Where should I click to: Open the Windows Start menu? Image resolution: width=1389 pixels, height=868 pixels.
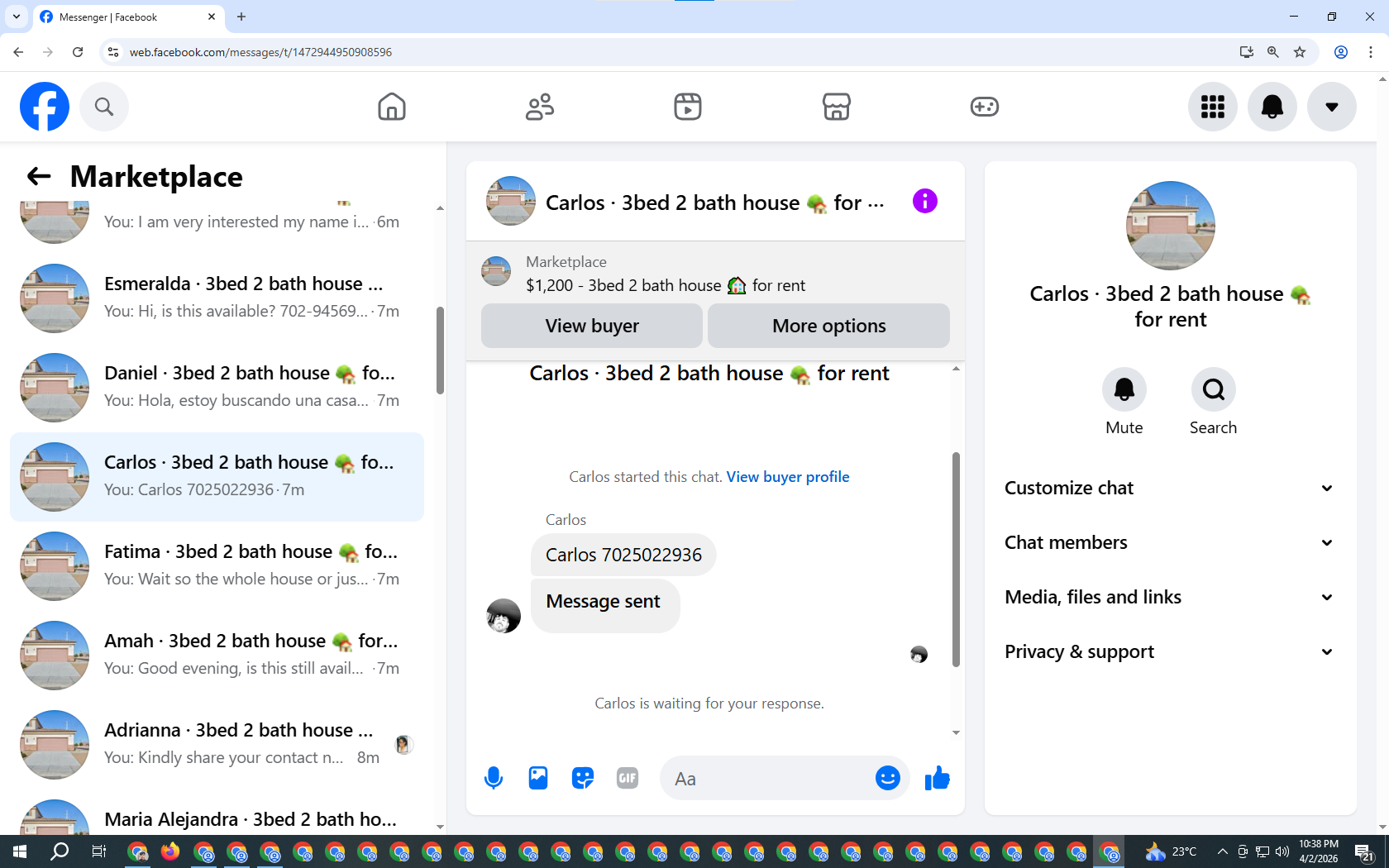(x=20, y=851)
